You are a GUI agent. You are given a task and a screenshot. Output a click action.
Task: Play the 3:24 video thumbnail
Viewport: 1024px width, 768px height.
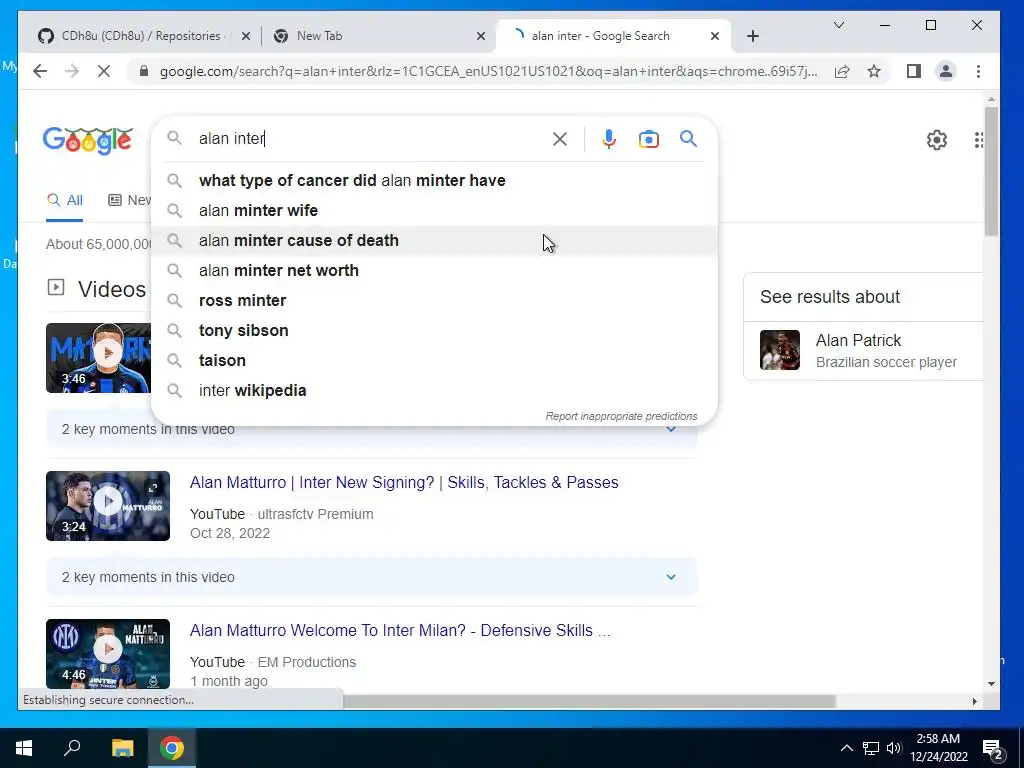[108, 506]
